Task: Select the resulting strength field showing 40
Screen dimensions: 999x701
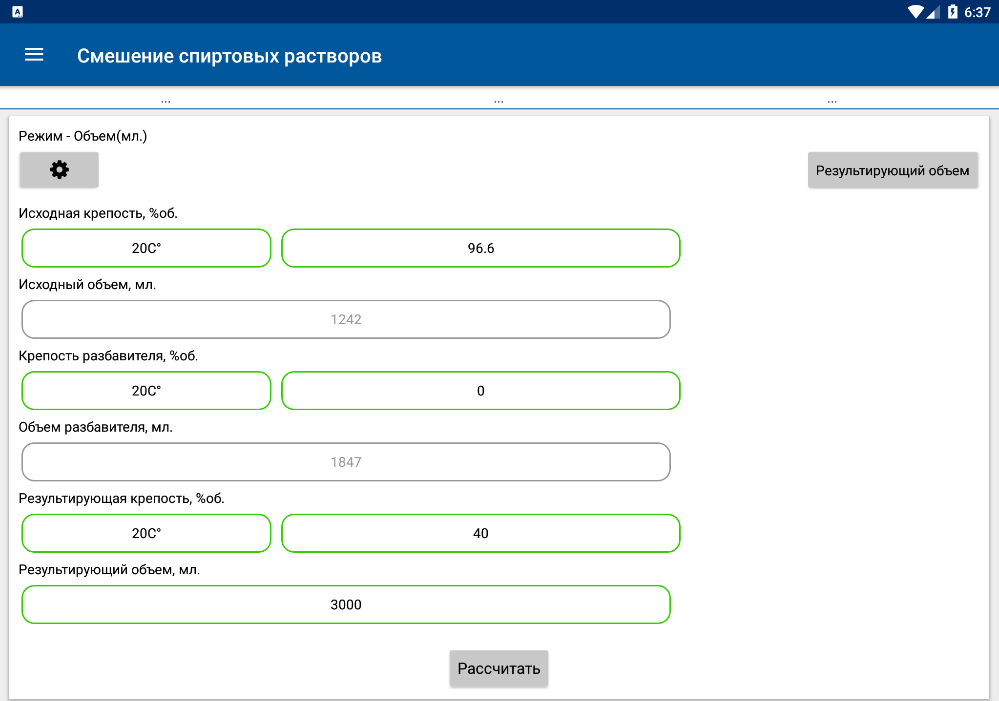Action: (x=481, y=533)
